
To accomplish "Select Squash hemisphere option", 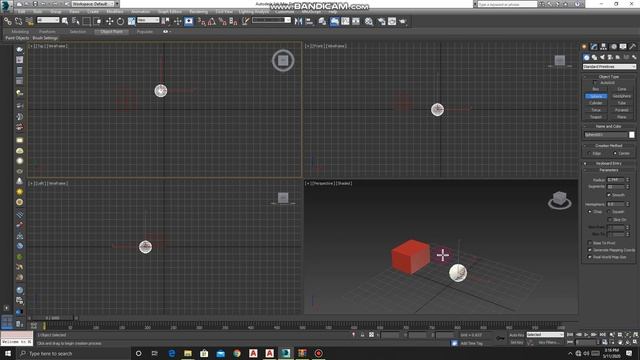I will (x=609, y=212).
